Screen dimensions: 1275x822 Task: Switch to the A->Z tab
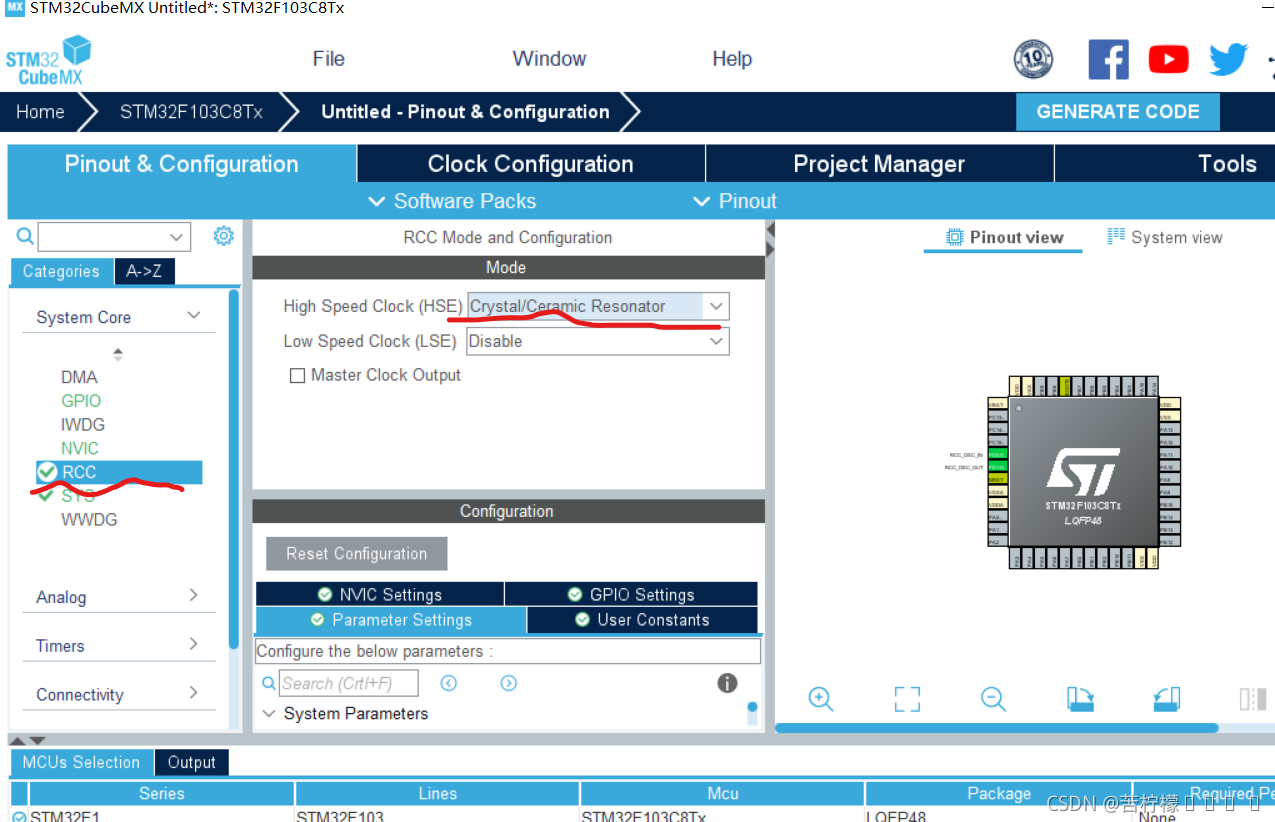[x=144, y=271]
